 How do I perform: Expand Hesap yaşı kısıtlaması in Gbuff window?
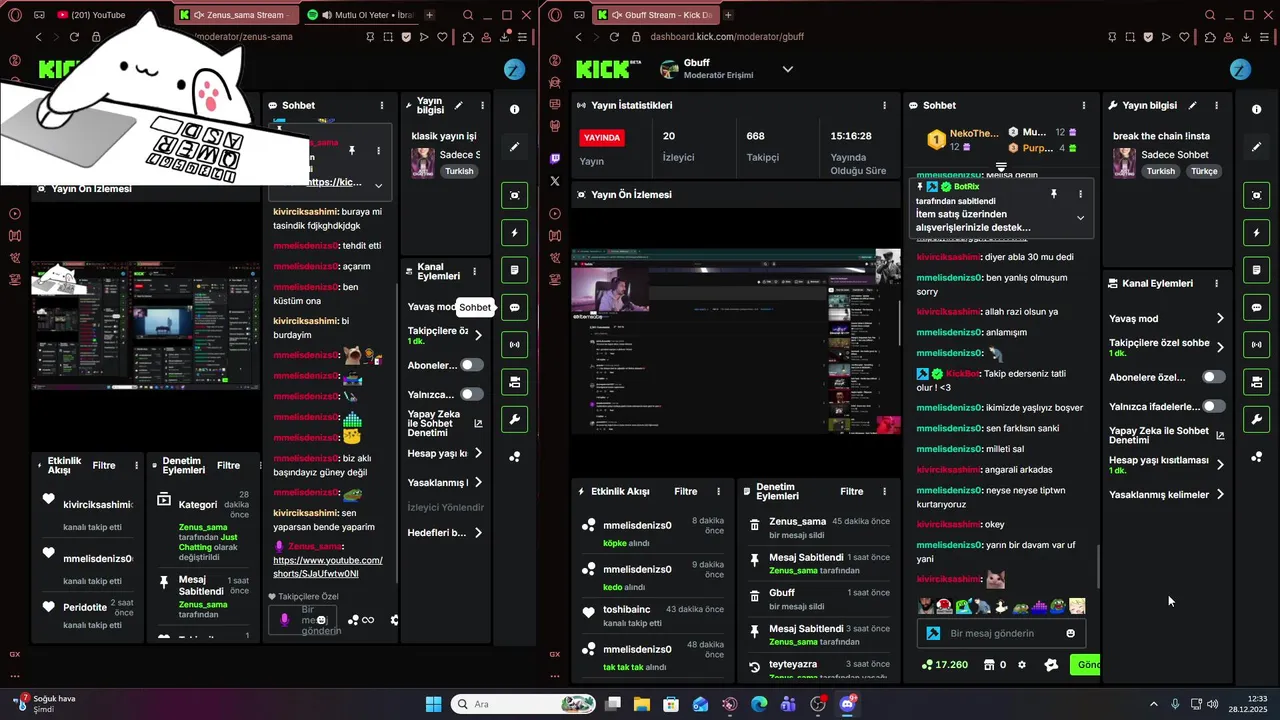point(1220,465)
